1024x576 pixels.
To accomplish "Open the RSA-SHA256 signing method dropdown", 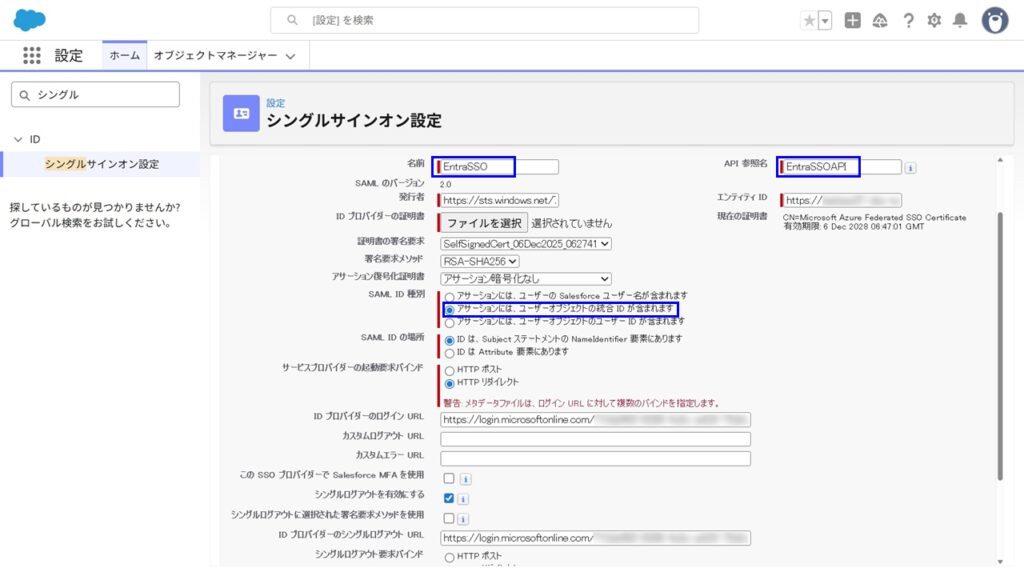I will tap(480, 261).
